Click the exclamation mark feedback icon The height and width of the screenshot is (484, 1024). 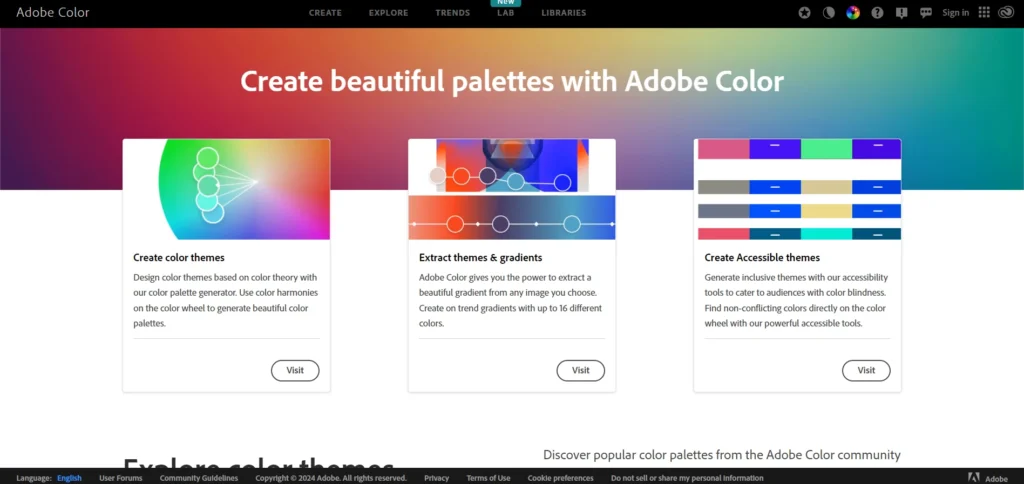[x=902, y=12]
